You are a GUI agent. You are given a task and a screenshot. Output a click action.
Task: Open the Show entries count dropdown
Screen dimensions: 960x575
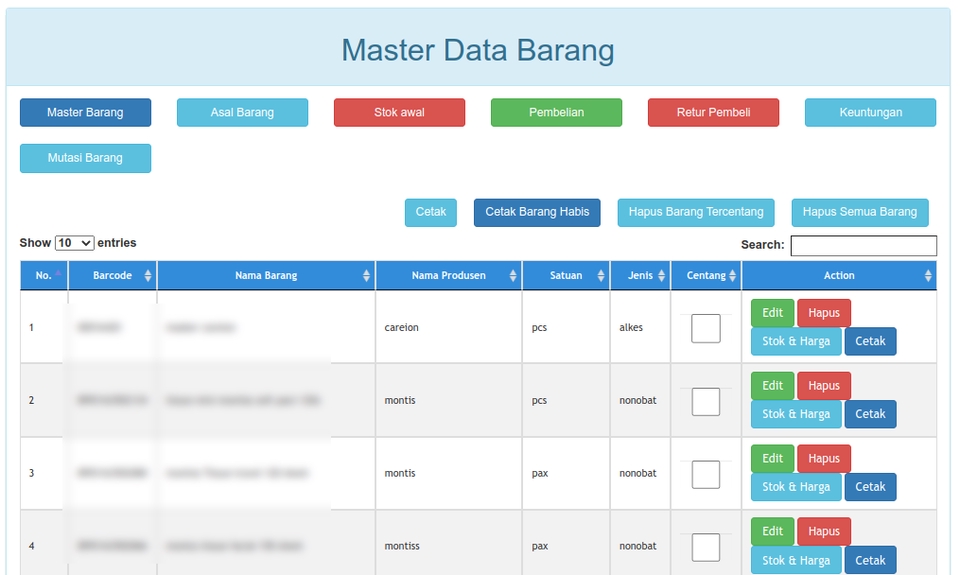point(75,243)
